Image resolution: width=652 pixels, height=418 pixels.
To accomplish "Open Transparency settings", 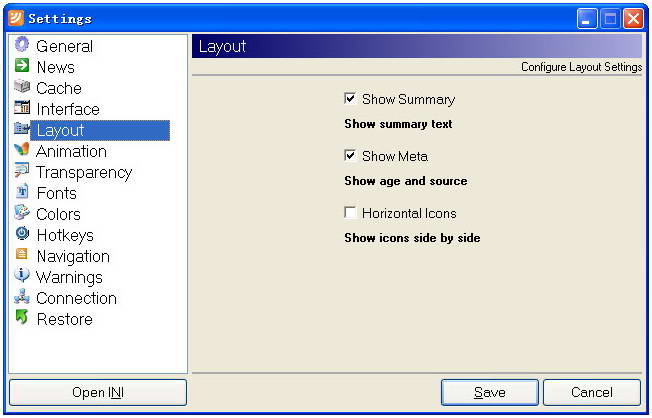I will [x=84, y=172].
